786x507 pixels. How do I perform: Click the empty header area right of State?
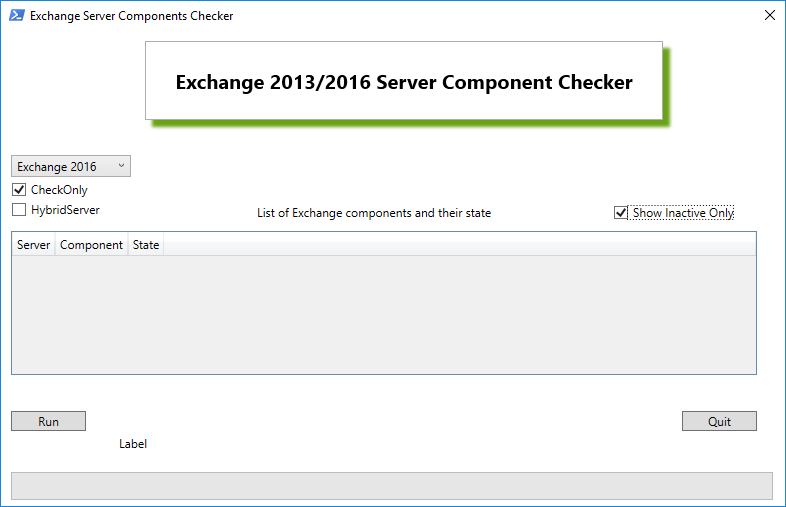click(x=460, y=245)
